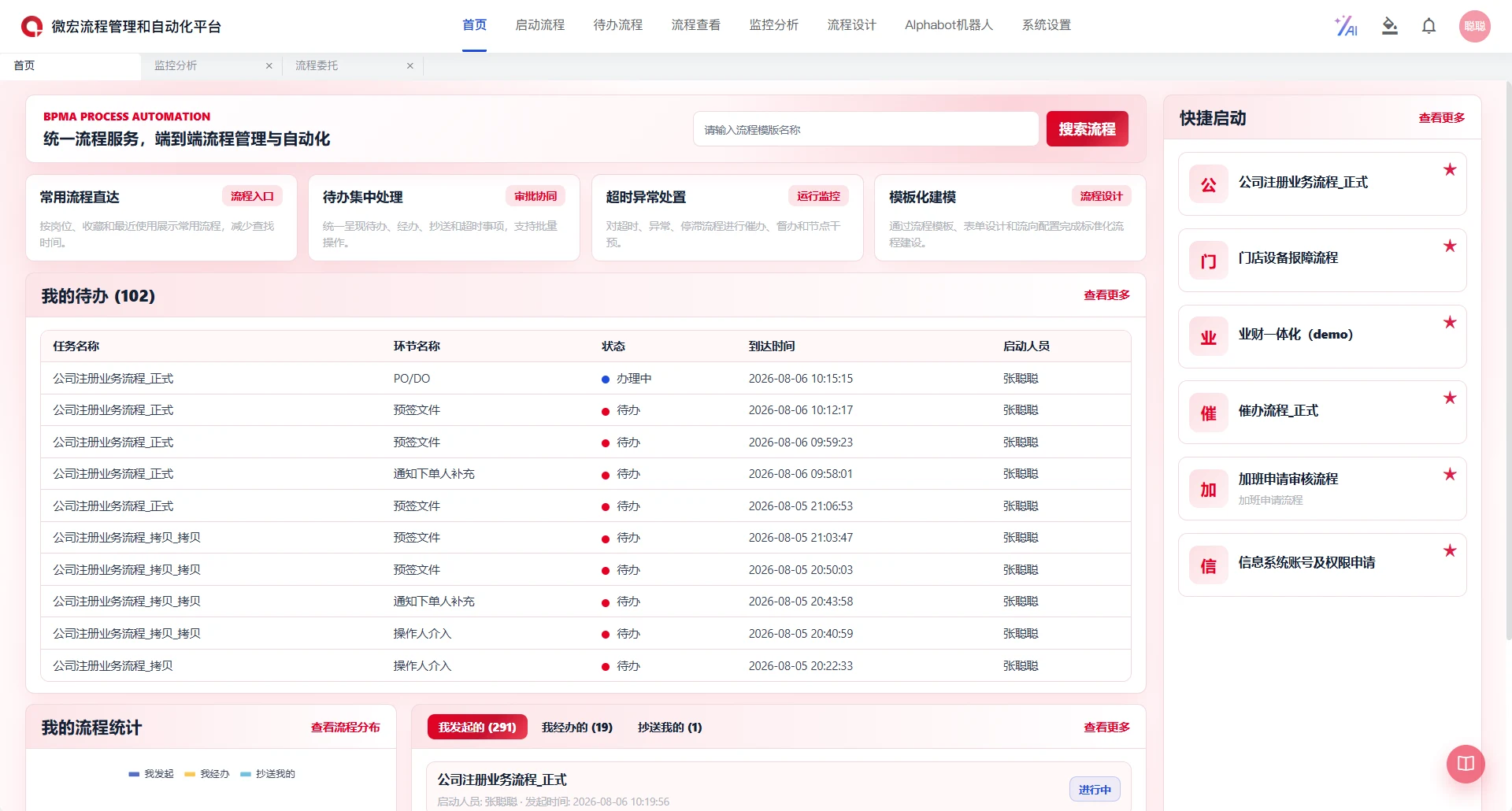The height and width of the screenshot is (811, 1512).
Task: Toggle star on 加班申请审核流程
Action: [1450, 474]
